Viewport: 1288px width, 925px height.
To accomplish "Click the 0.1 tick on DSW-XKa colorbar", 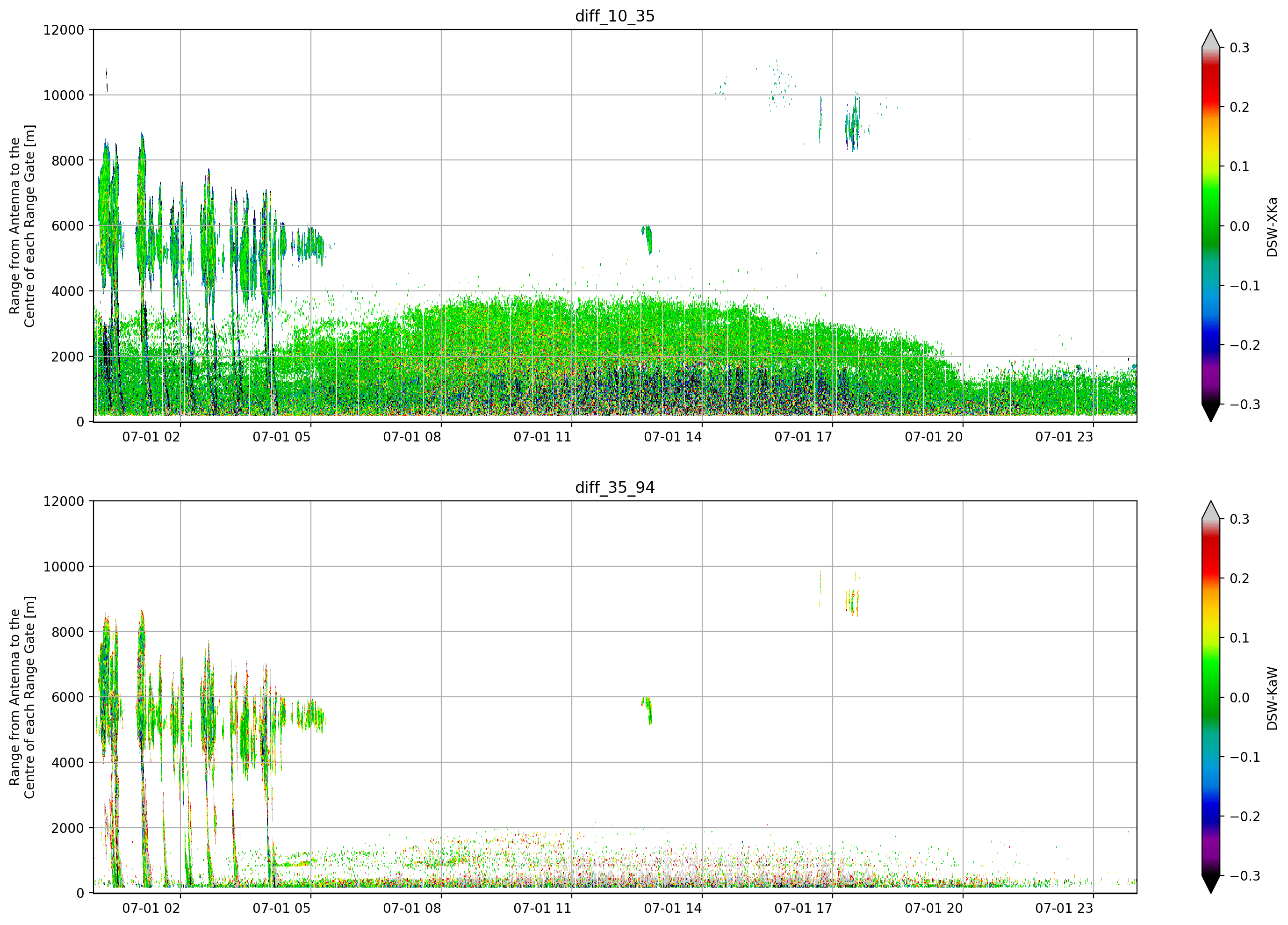I will click(1240, 166).
